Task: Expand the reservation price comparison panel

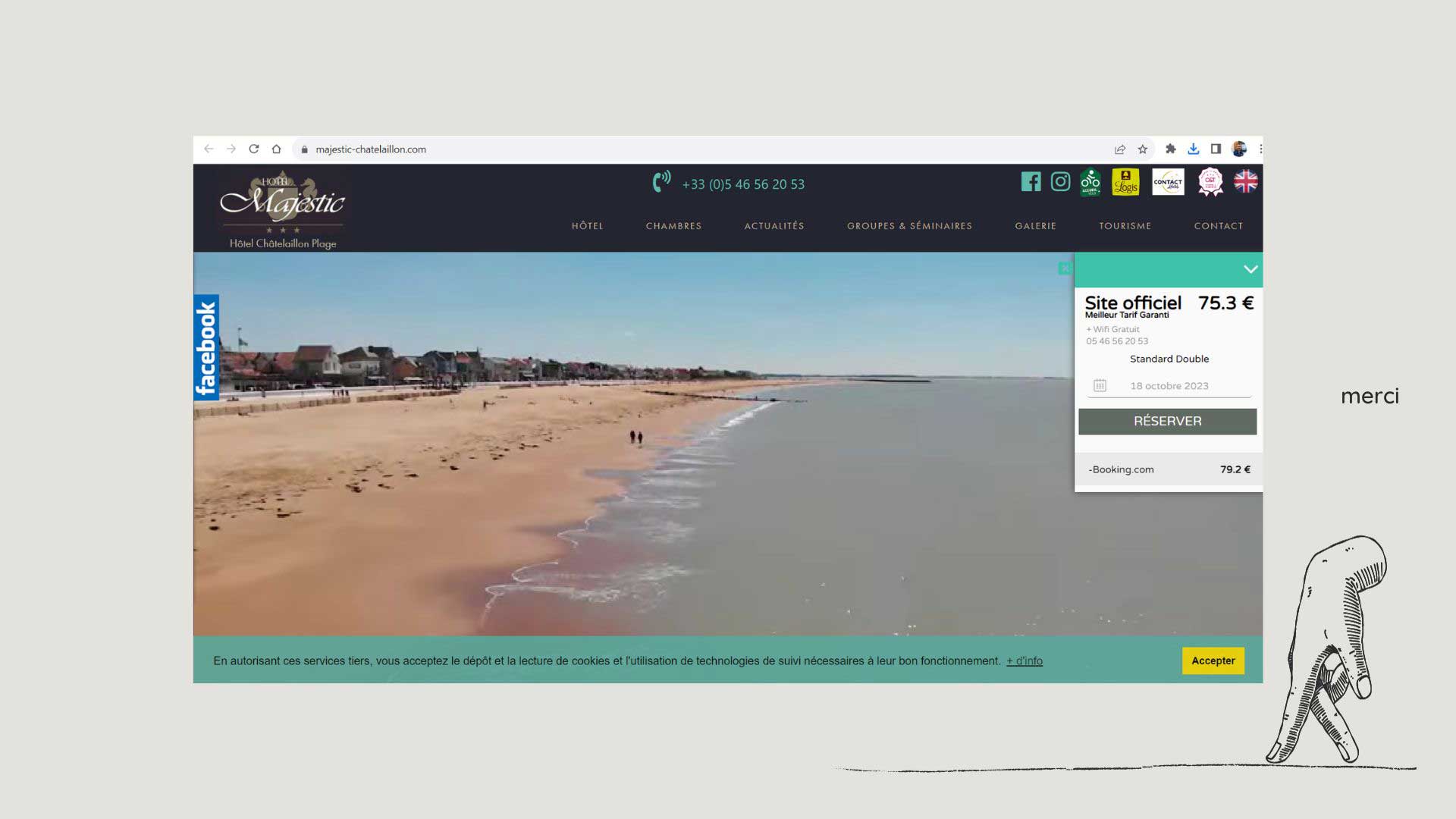Action: click(1249, 269)
